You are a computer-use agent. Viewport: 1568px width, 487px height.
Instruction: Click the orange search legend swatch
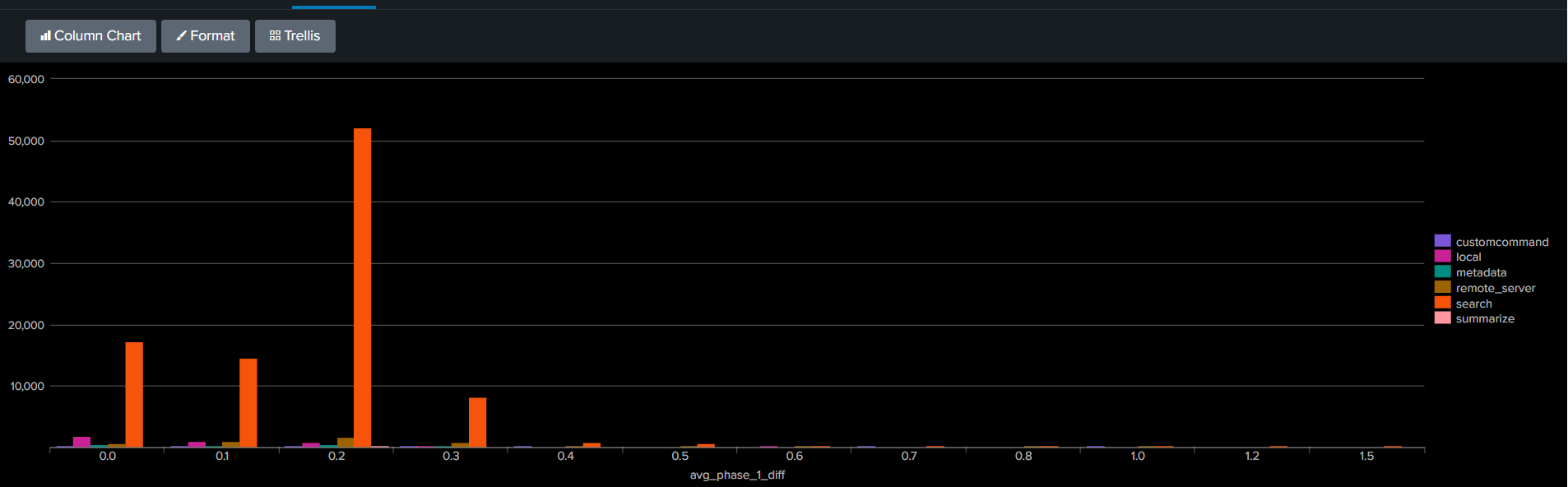tap(1442, 303)
